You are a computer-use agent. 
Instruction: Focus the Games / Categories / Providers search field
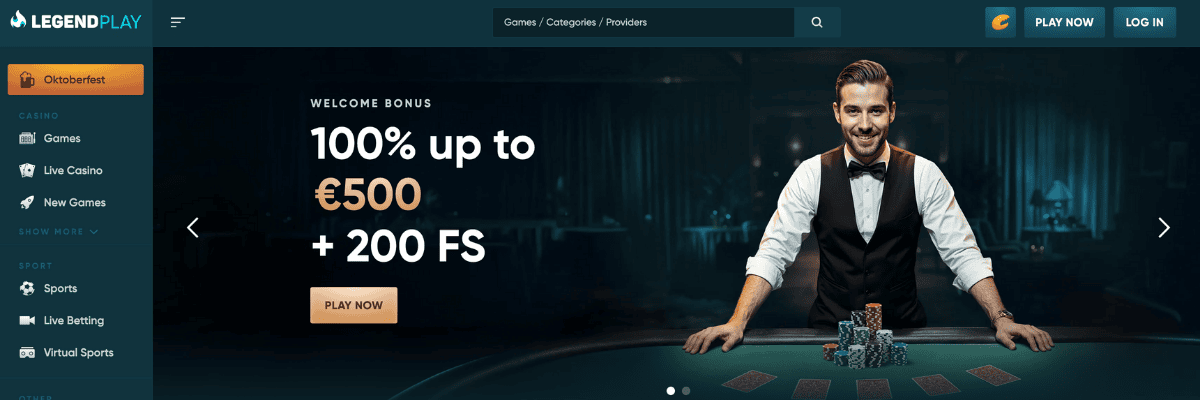643,22
